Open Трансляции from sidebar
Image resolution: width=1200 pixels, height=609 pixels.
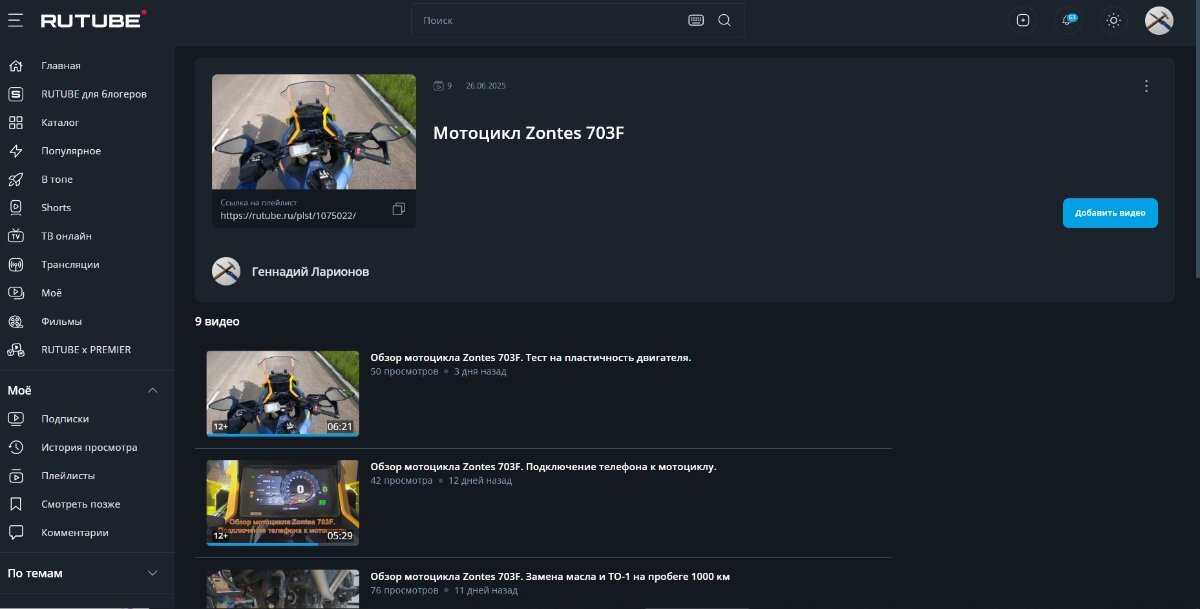tap(70, 265)
